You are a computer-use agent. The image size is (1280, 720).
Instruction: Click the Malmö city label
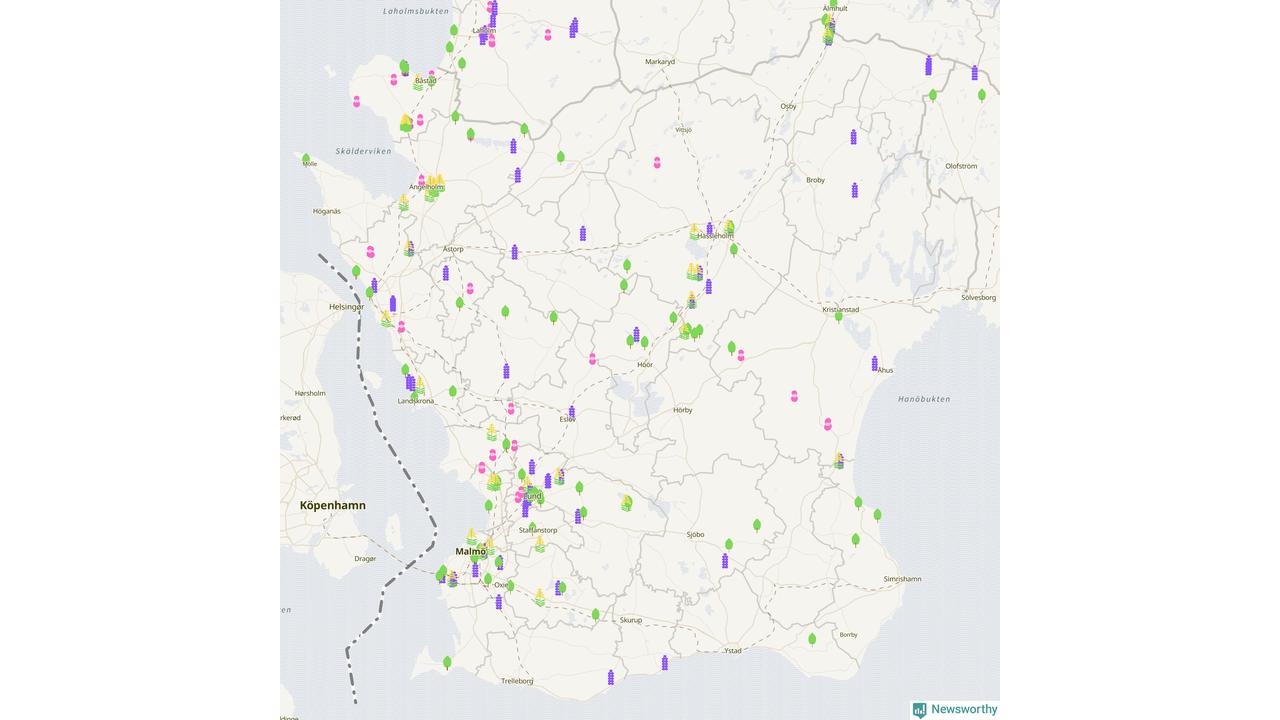pyautogui.click(x=470, y=552)
